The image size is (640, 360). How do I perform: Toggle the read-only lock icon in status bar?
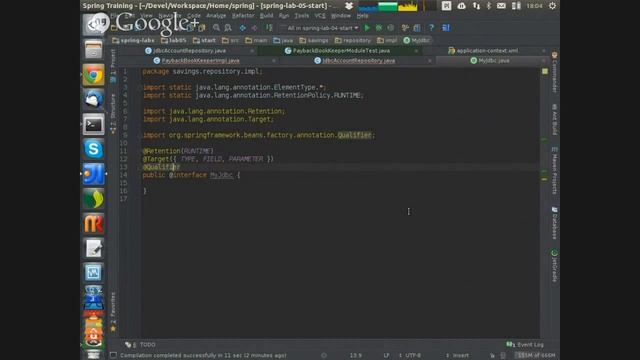tap(493, 355)
